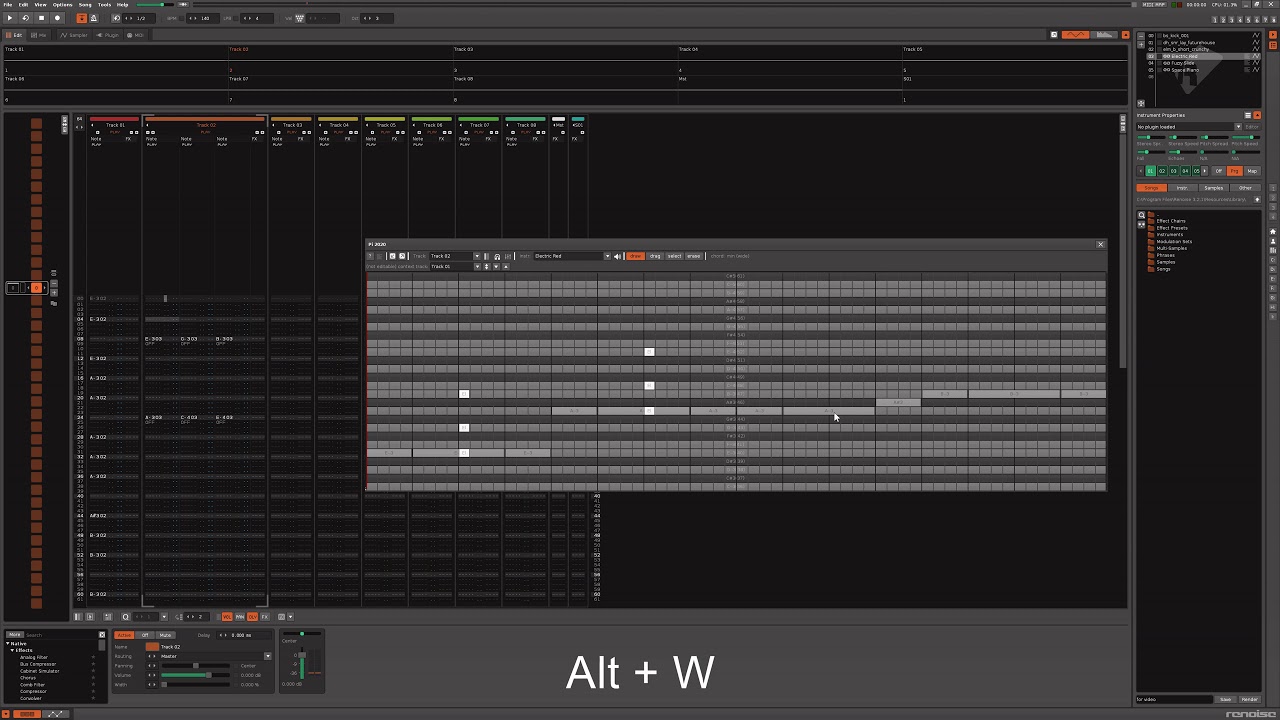Toggle record/edit mode button
Image resolution: width=1280 pixels, height=720 pixels.
coord(57,18)
